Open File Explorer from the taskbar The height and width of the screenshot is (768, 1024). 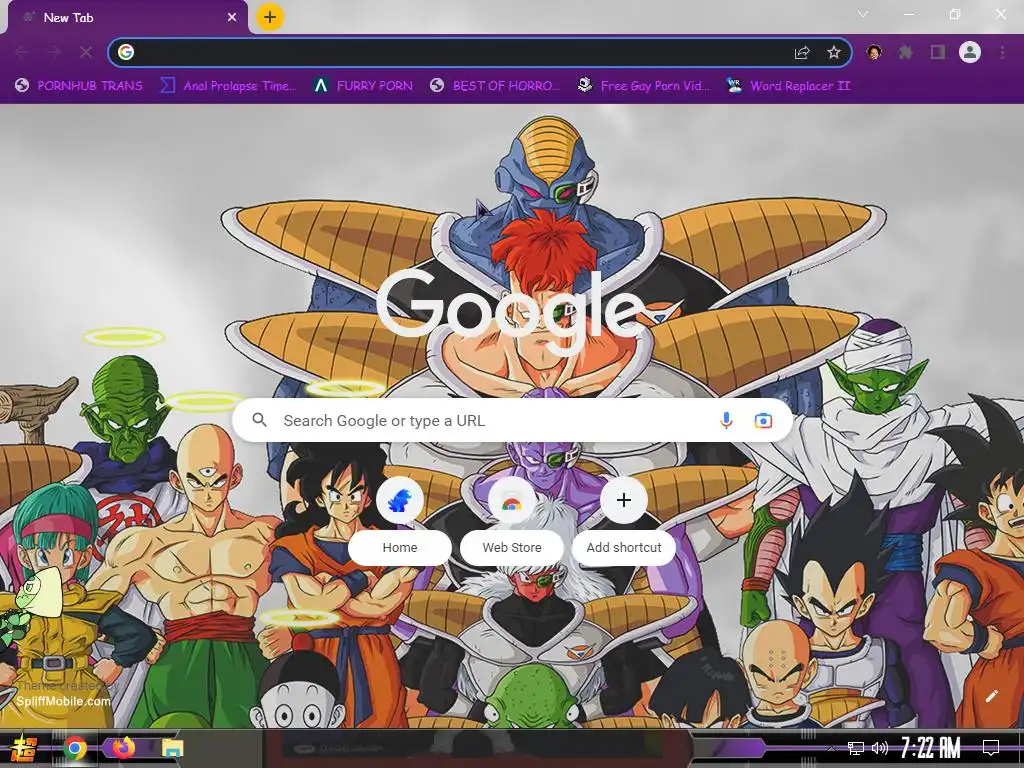coord(172,748)
